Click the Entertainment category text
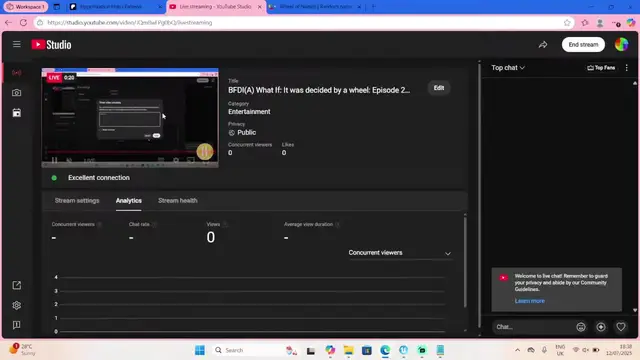The width and height of the screenshot is (640, 360). click(249, 112)
